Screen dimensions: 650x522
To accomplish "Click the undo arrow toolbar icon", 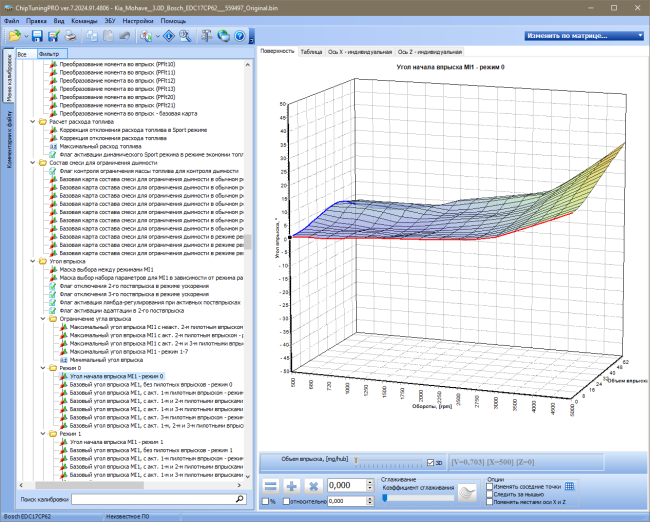I will coord(124,36).
